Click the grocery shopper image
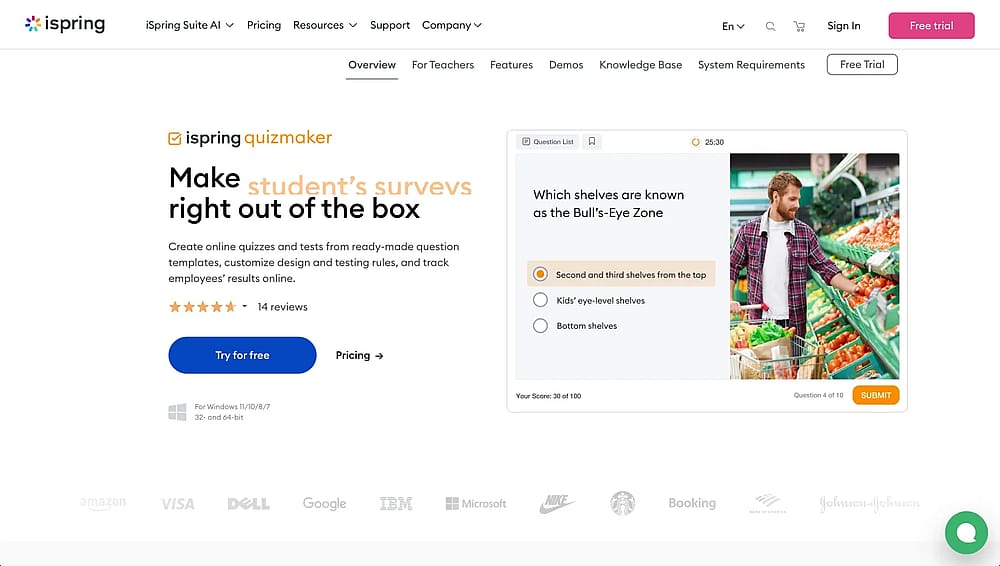 coord(814,266)
